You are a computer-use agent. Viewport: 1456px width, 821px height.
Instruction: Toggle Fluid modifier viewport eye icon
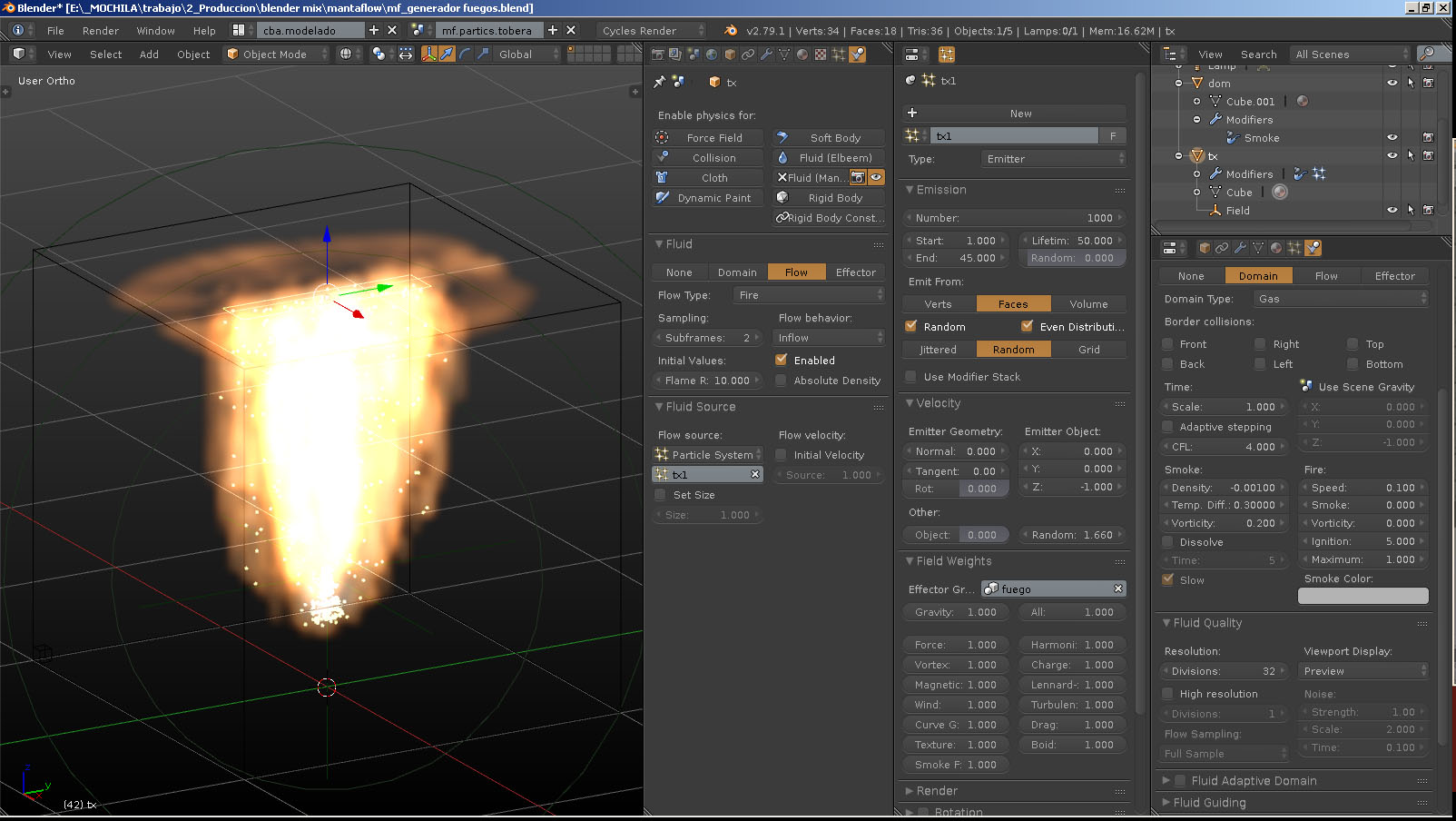(x=876, y=178)
